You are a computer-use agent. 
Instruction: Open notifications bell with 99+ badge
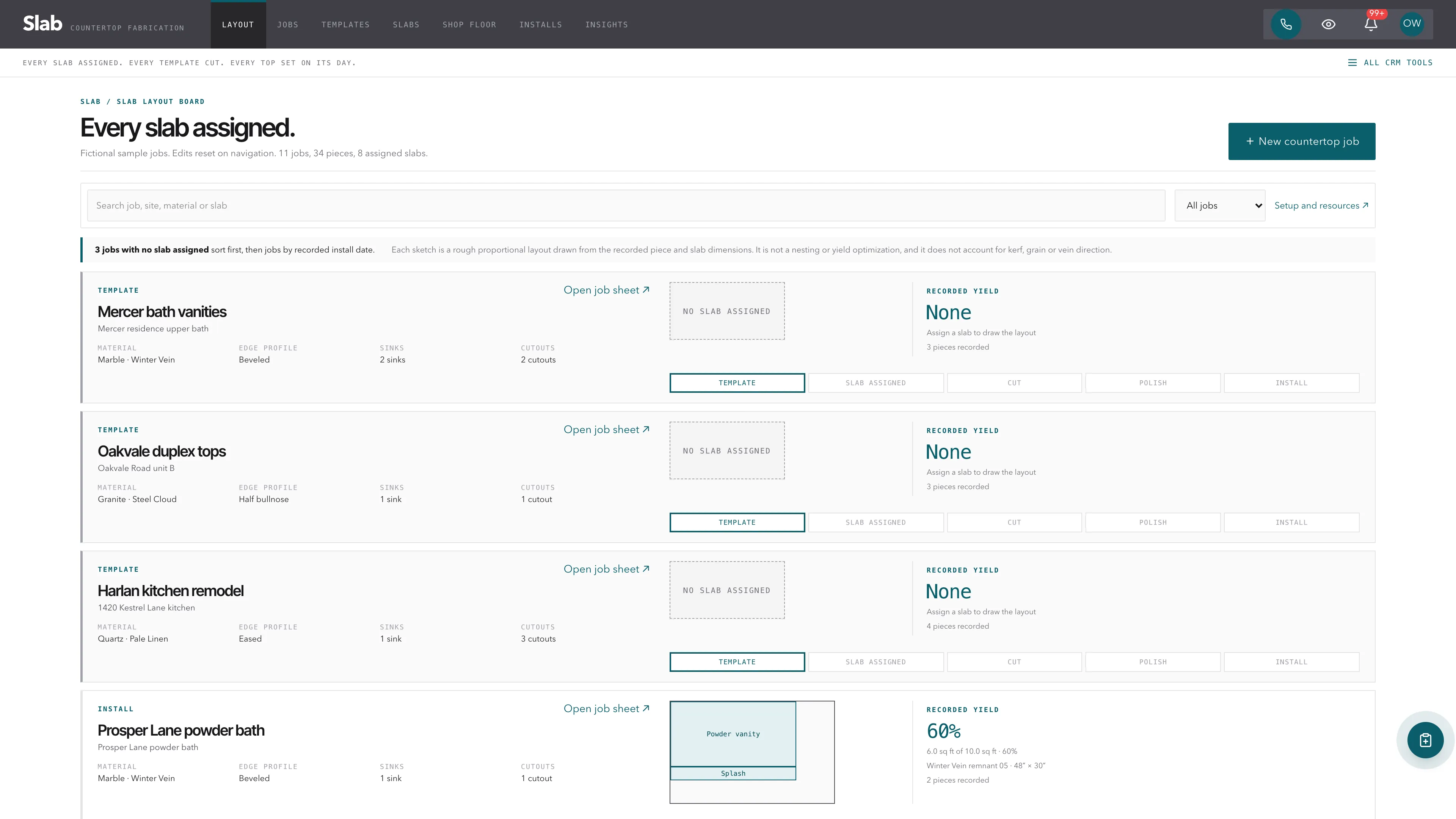(x=1371, y=24)
